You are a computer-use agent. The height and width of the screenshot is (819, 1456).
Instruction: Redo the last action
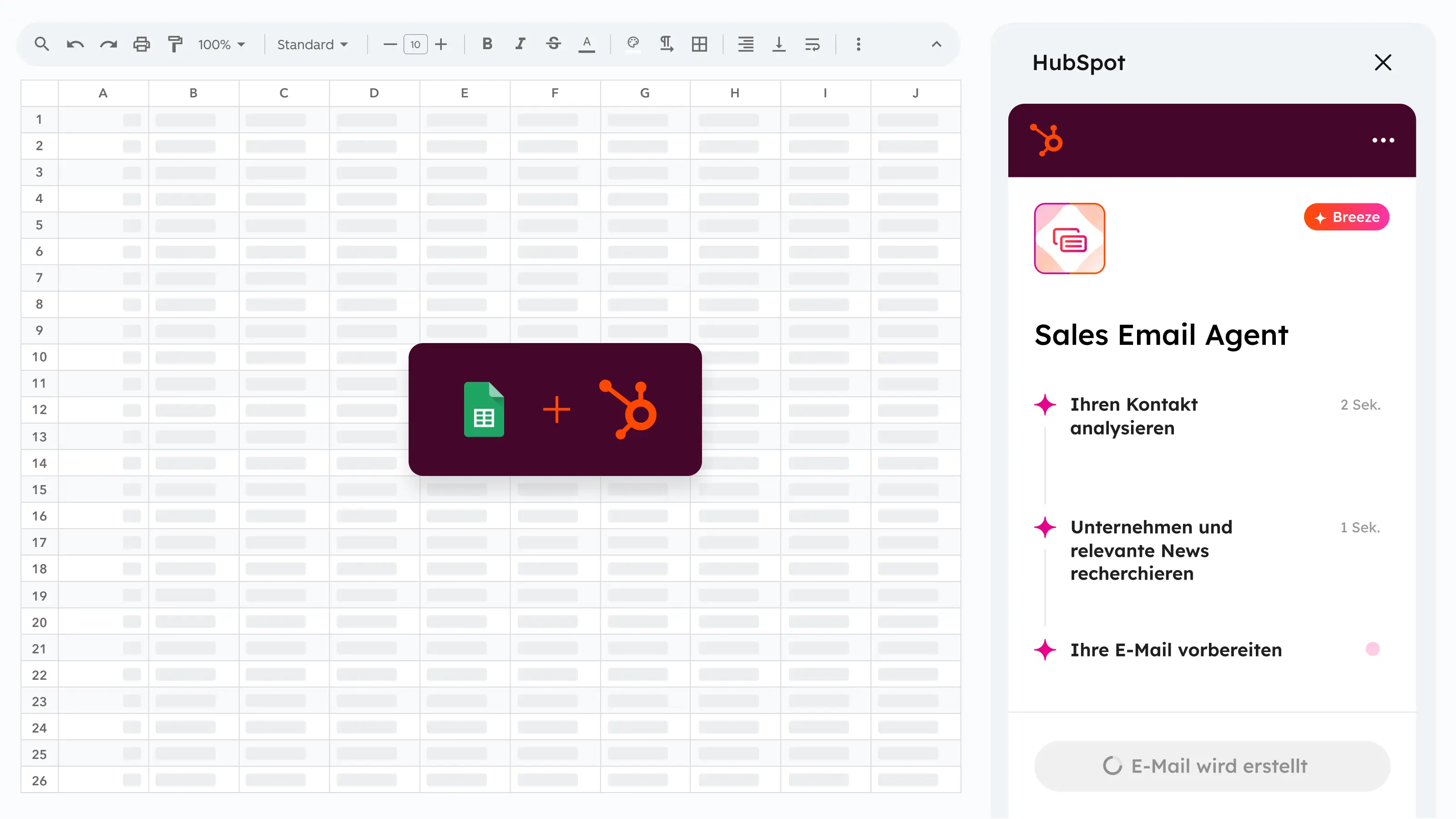108,44
